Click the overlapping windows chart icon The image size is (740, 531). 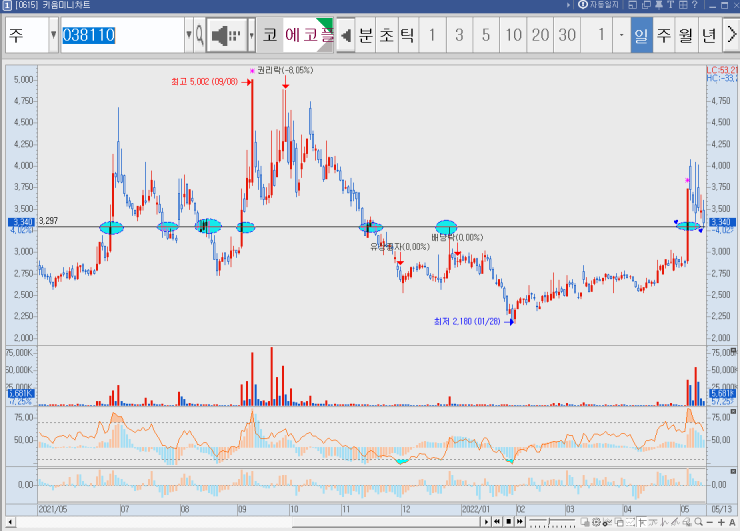[619, 522]
